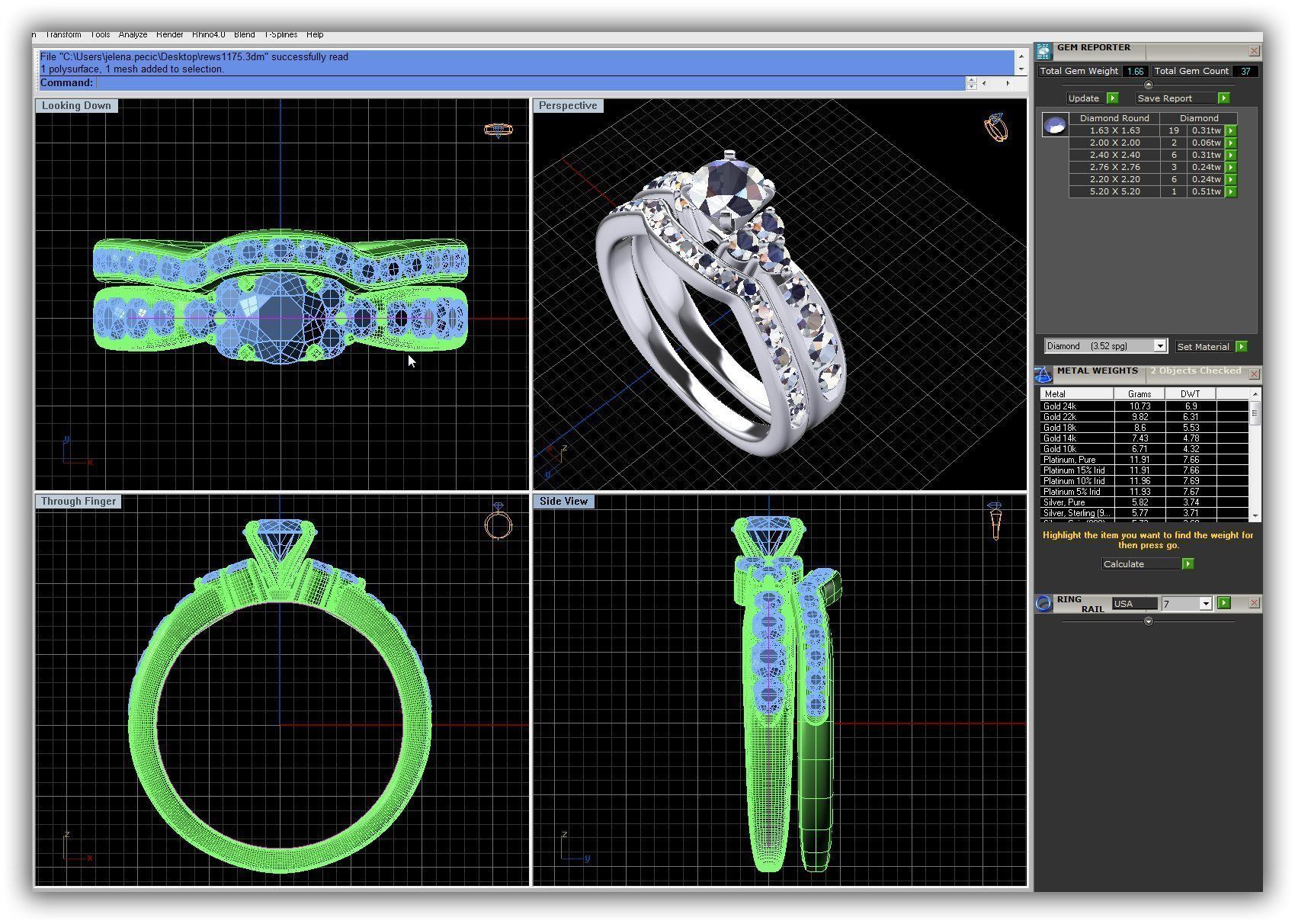Viewport: 1295px width, 924px height.
Task: Click the command history scroll up arrow
Action: pos(1021,56)
